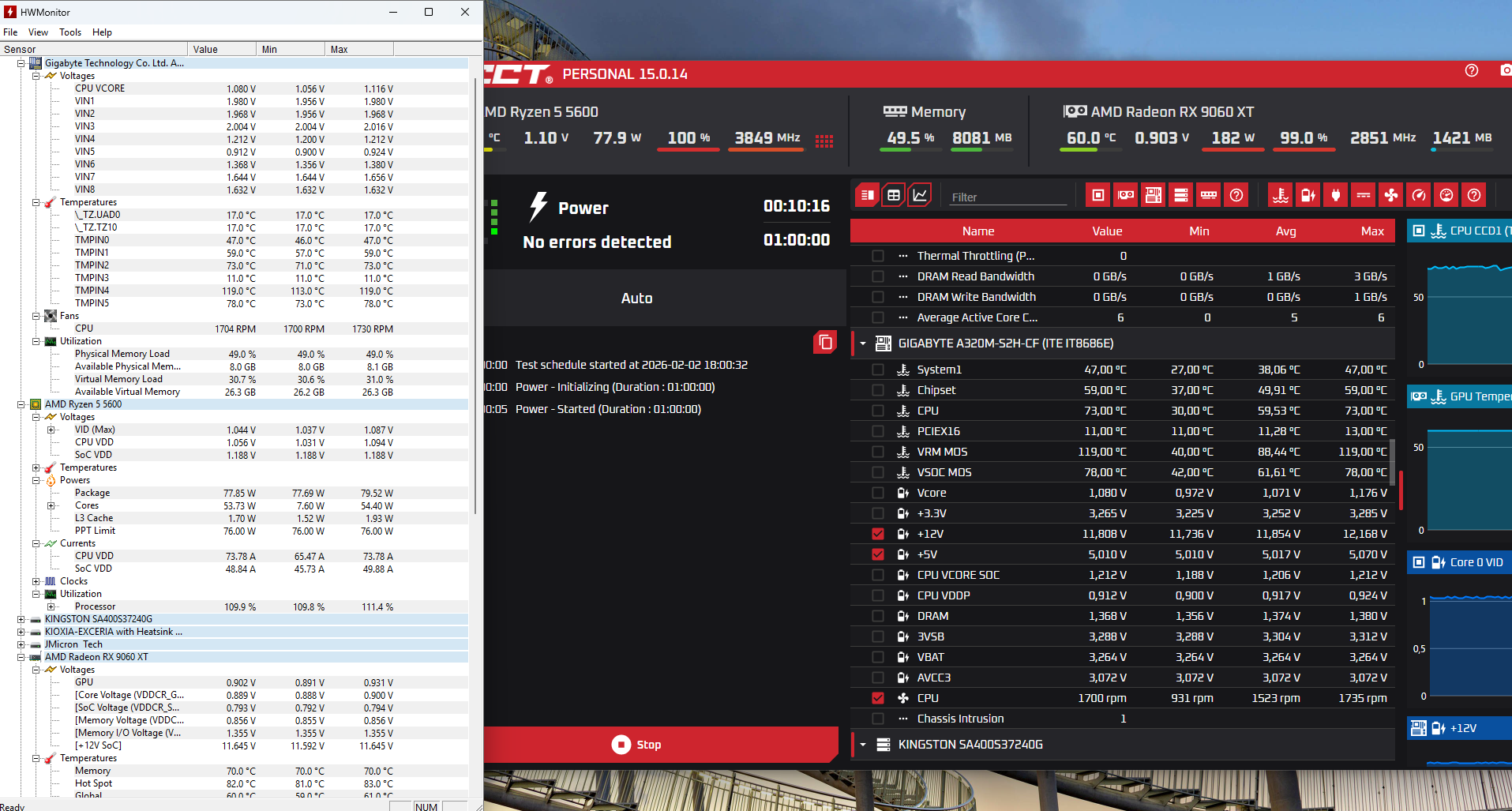Viewport: 1512px width, 811px height.
Task: Open the File menu in HWMonitor
Action: (10, 32)
